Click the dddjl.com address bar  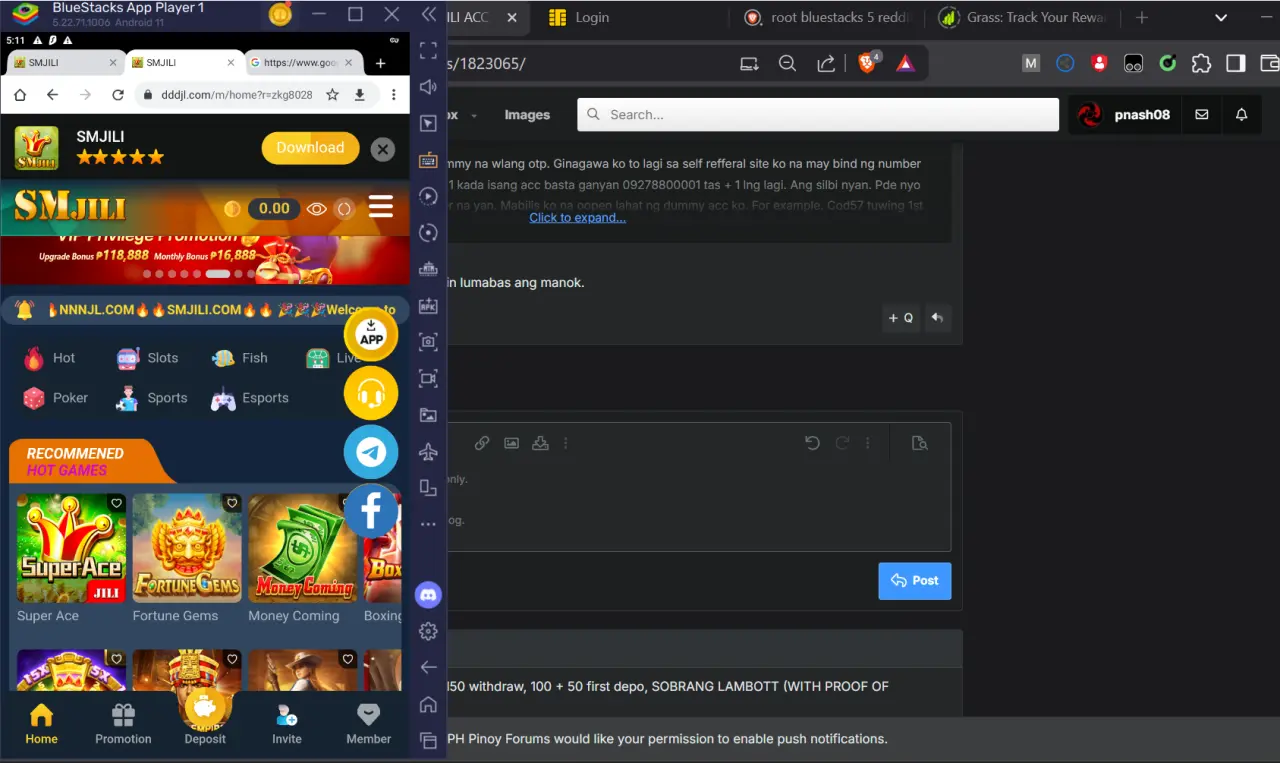pyautogui.click(x=236, y=95)
